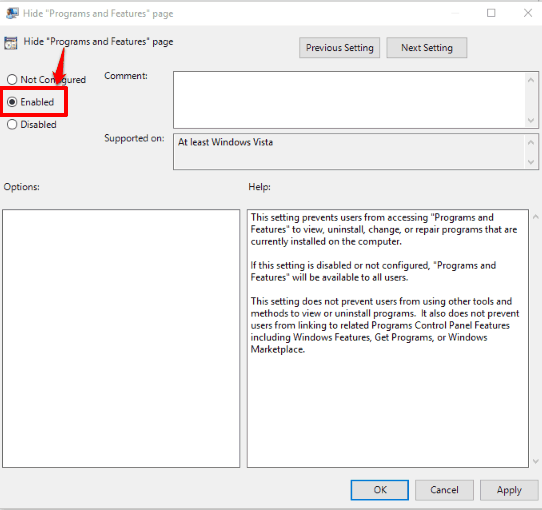542x510 pixels.
Task: Click the policy heading next to the icon
Action: point(98,42)
